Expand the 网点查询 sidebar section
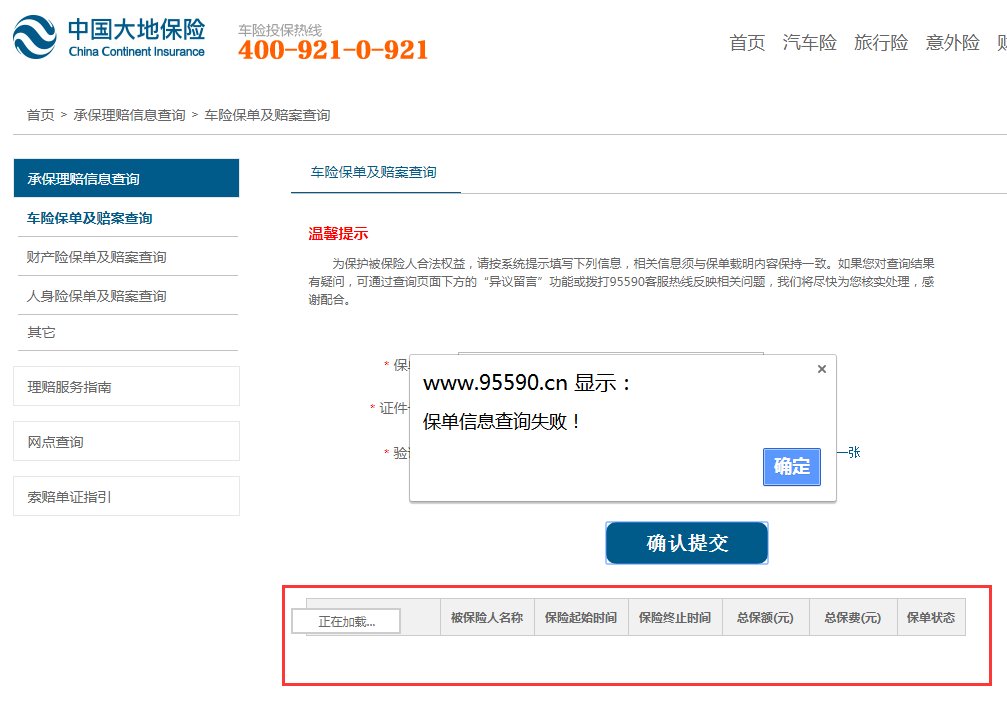Image resolution: width=1007 pixels, height=703 pixels. click(126, 441)
